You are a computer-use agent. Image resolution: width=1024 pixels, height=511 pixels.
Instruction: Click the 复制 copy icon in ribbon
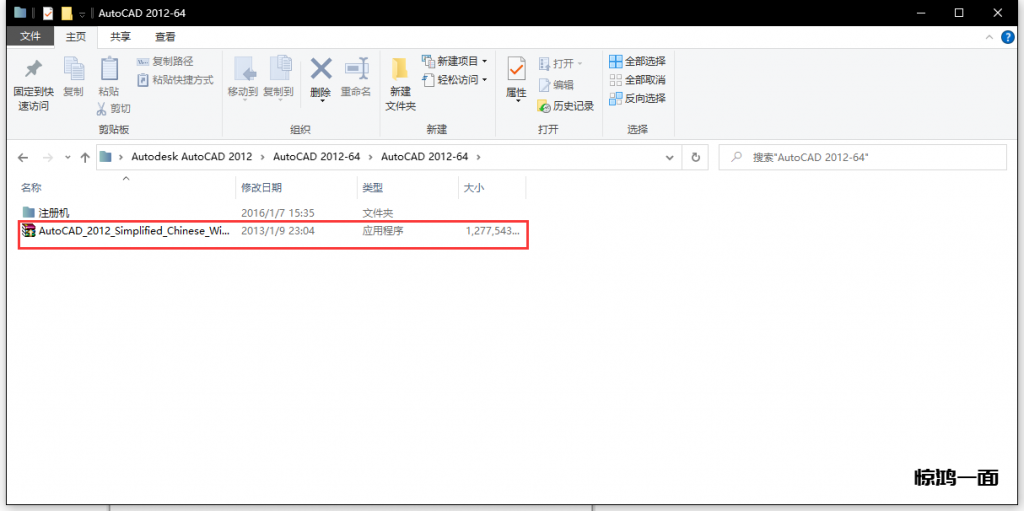(73, 69)
